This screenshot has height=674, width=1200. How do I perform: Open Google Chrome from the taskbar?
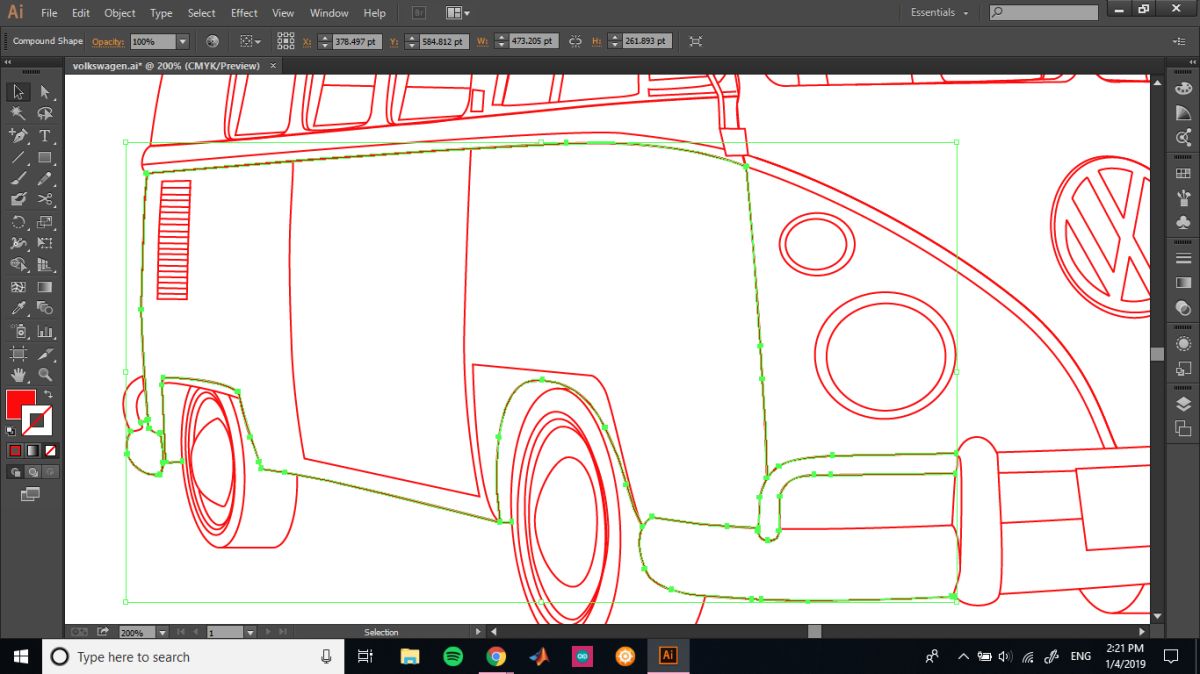(x=496, y=656)
